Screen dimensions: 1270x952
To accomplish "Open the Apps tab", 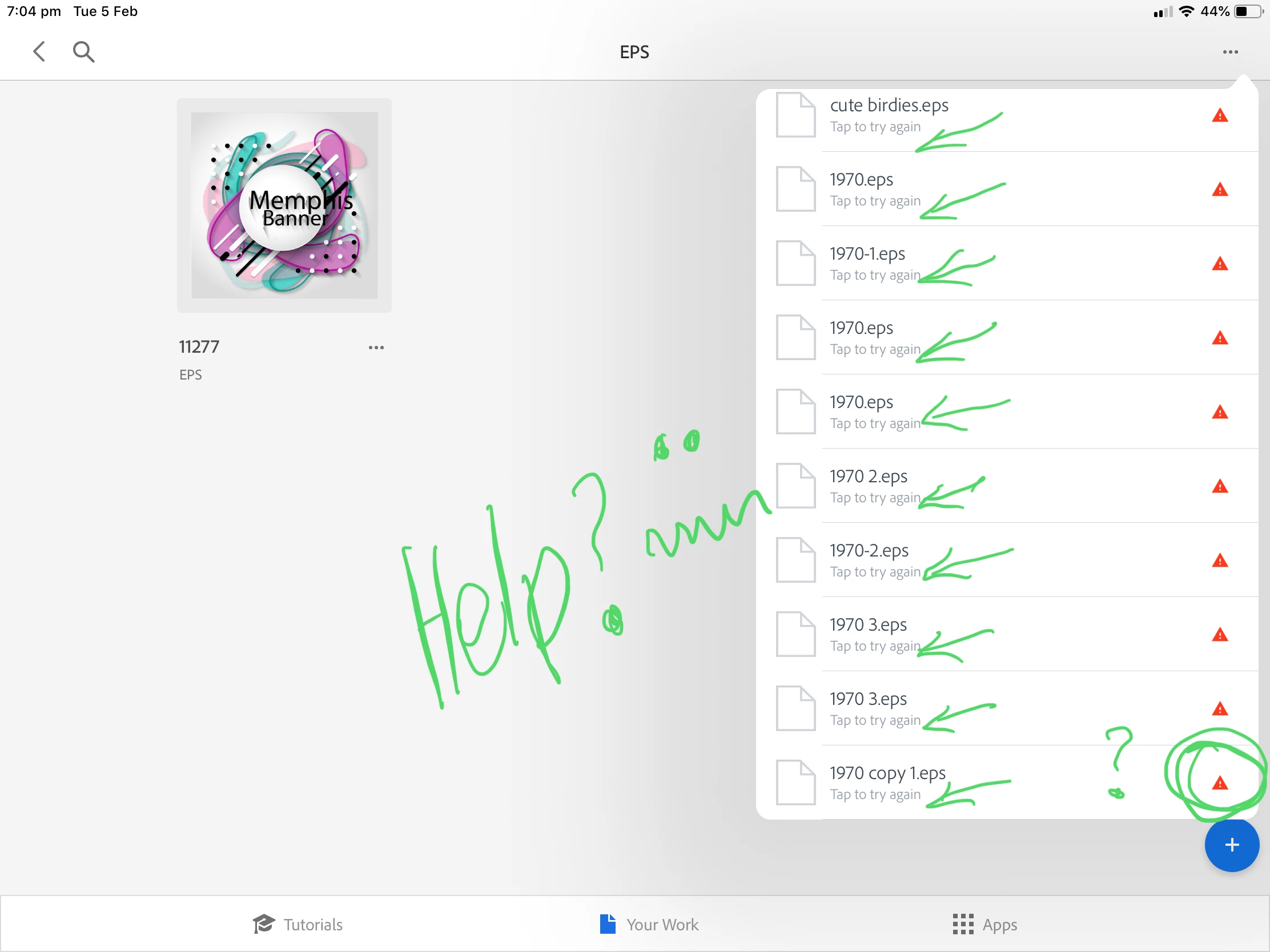I will coord(984,924).
